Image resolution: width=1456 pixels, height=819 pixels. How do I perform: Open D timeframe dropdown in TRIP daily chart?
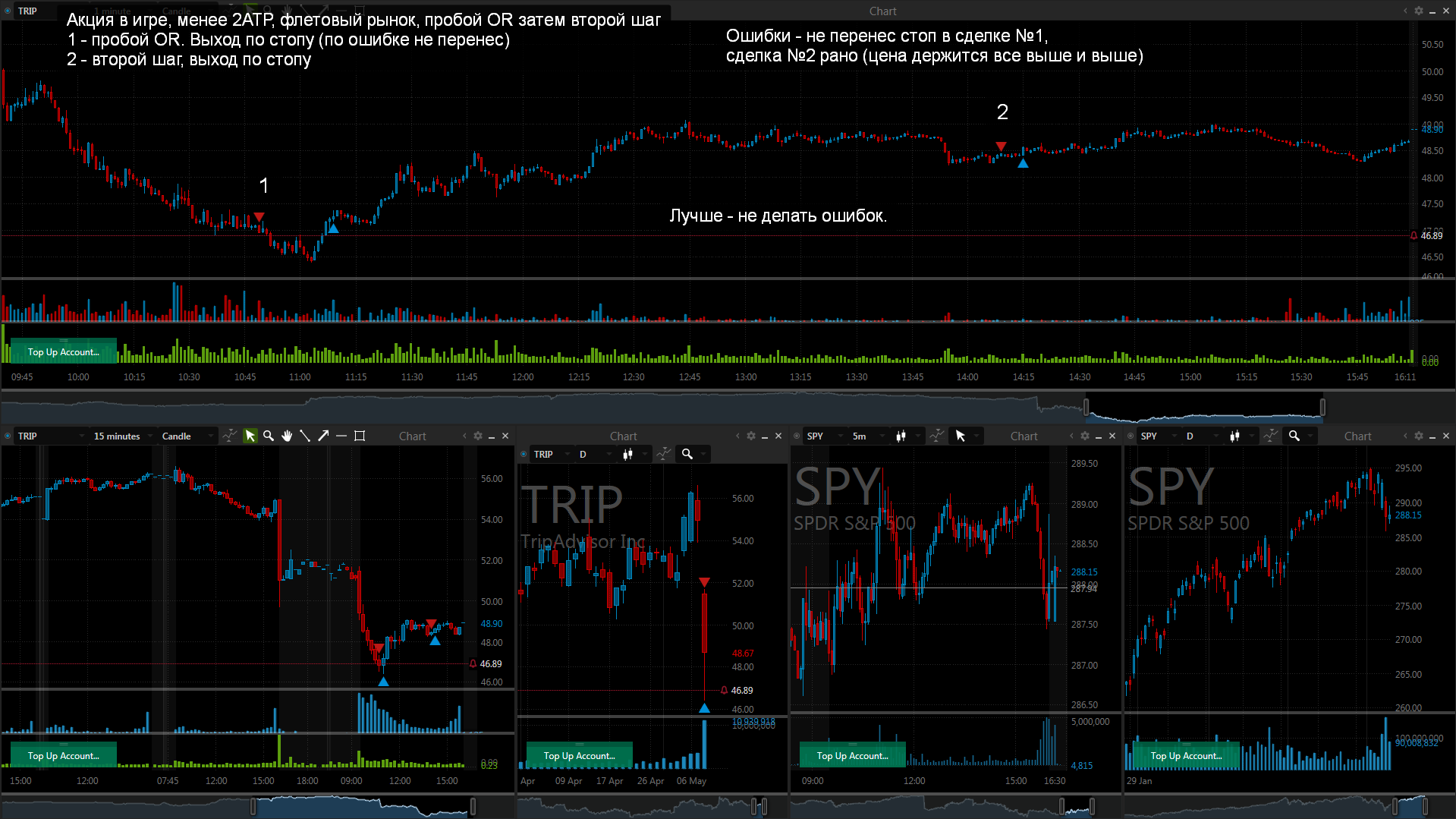coord(595,454)
